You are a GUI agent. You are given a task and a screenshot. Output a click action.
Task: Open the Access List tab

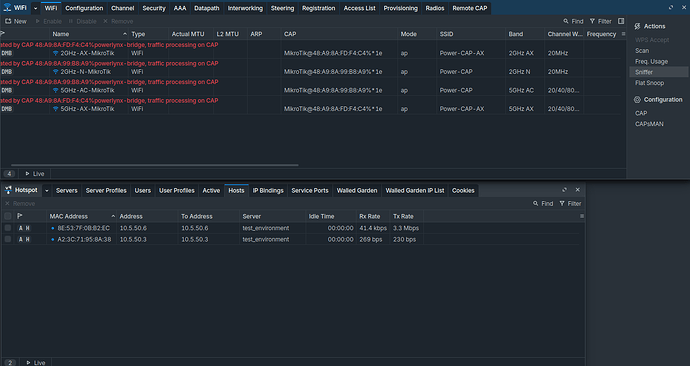click(359, 8)
